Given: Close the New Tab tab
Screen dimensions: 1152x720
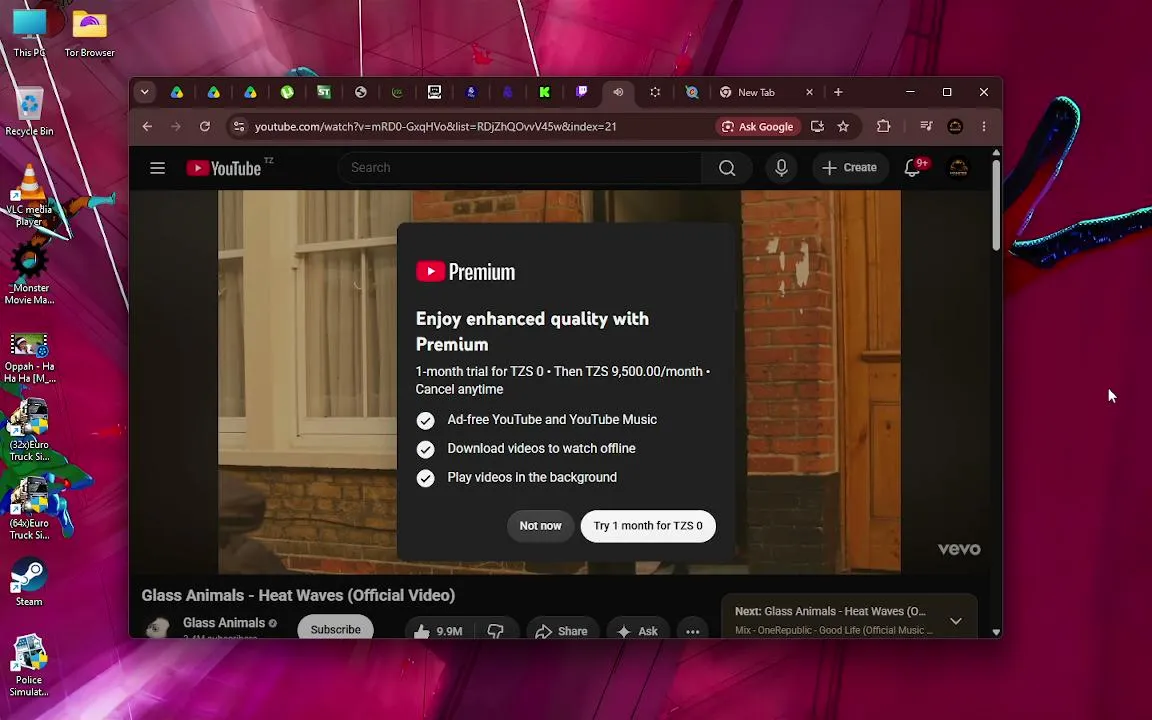Looking at the screenshot, I should [x=810, y=92].
